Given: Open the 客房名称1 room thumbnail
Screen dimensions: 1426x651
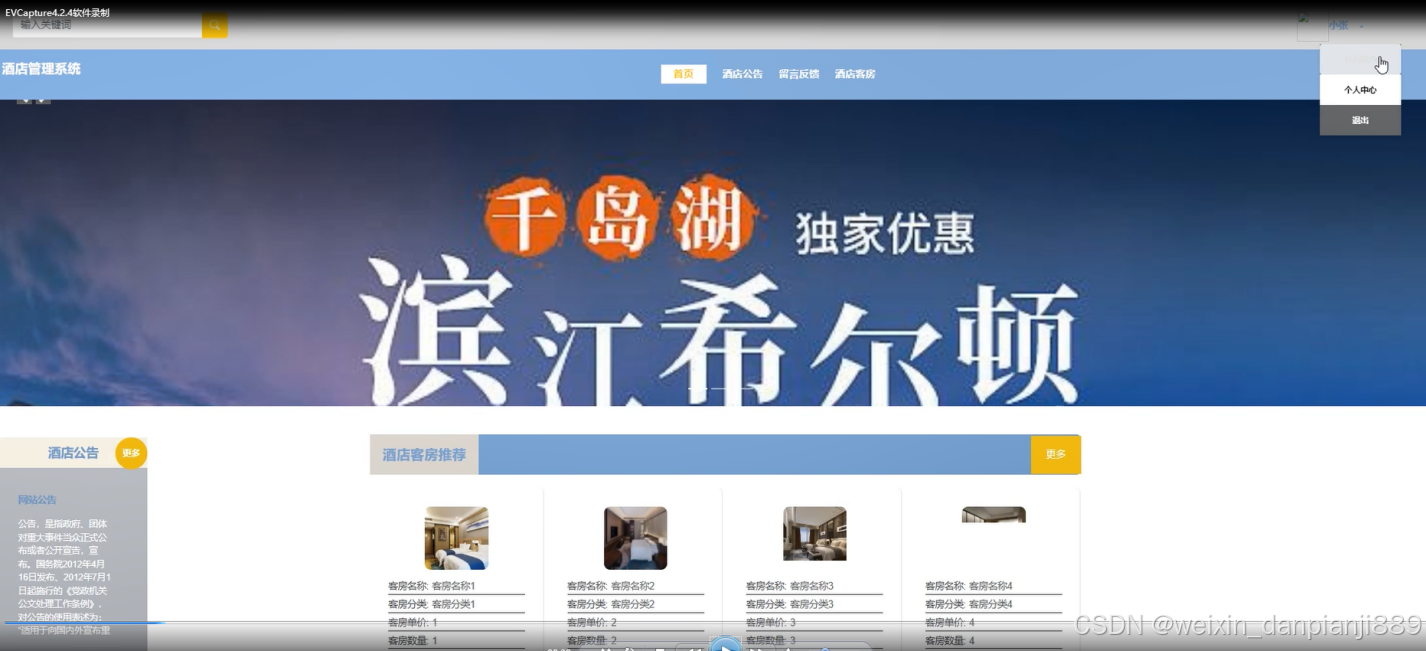Looking at the screenshot, I should click(x=456, y=538).
